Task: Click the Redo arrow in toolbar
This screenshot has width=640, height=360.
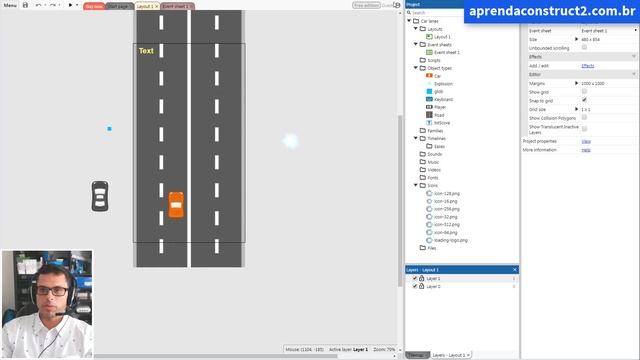Action: (x=53, y=5)
